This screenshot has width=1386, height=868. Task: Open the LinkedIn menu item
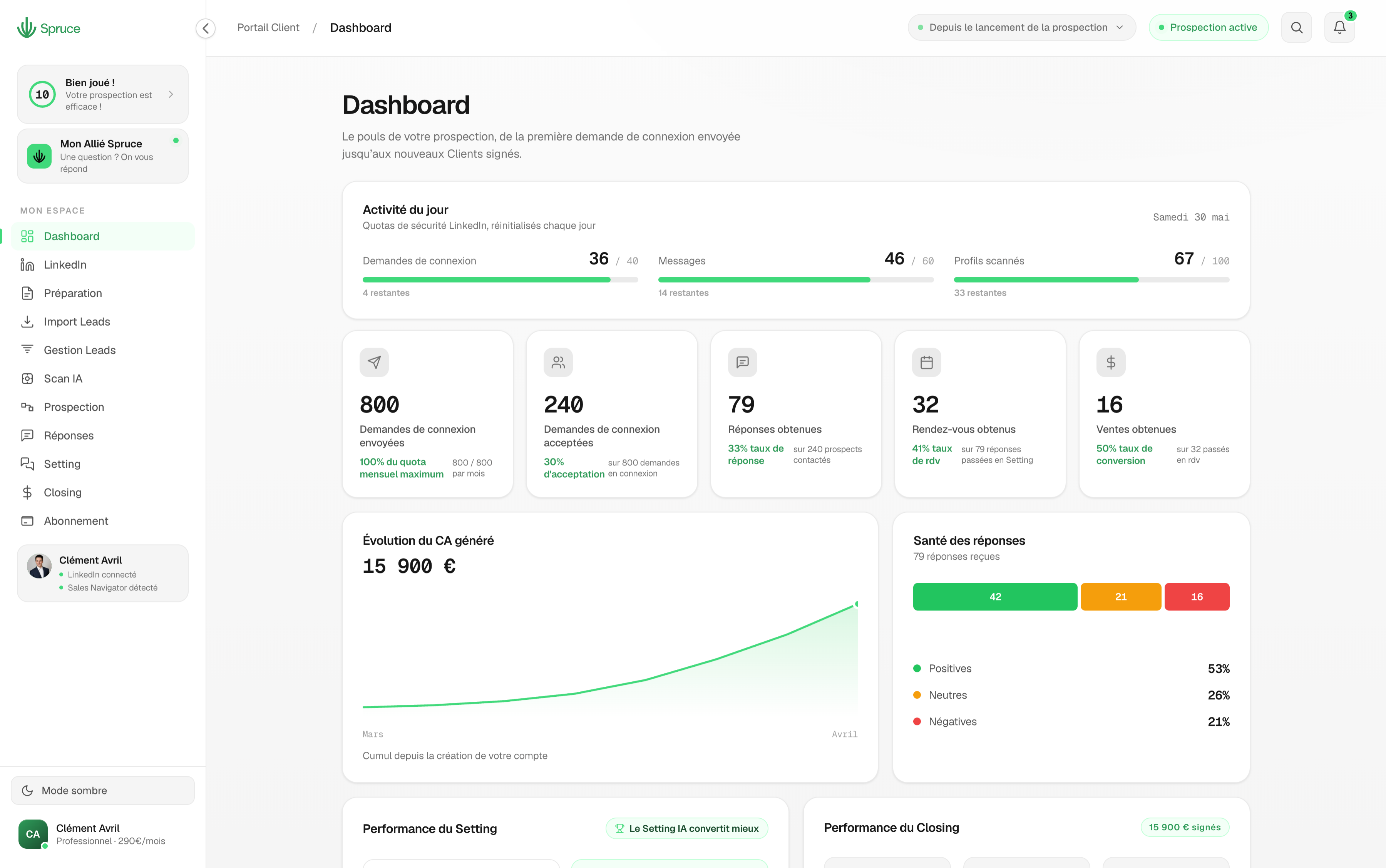(x=103, y=265)
